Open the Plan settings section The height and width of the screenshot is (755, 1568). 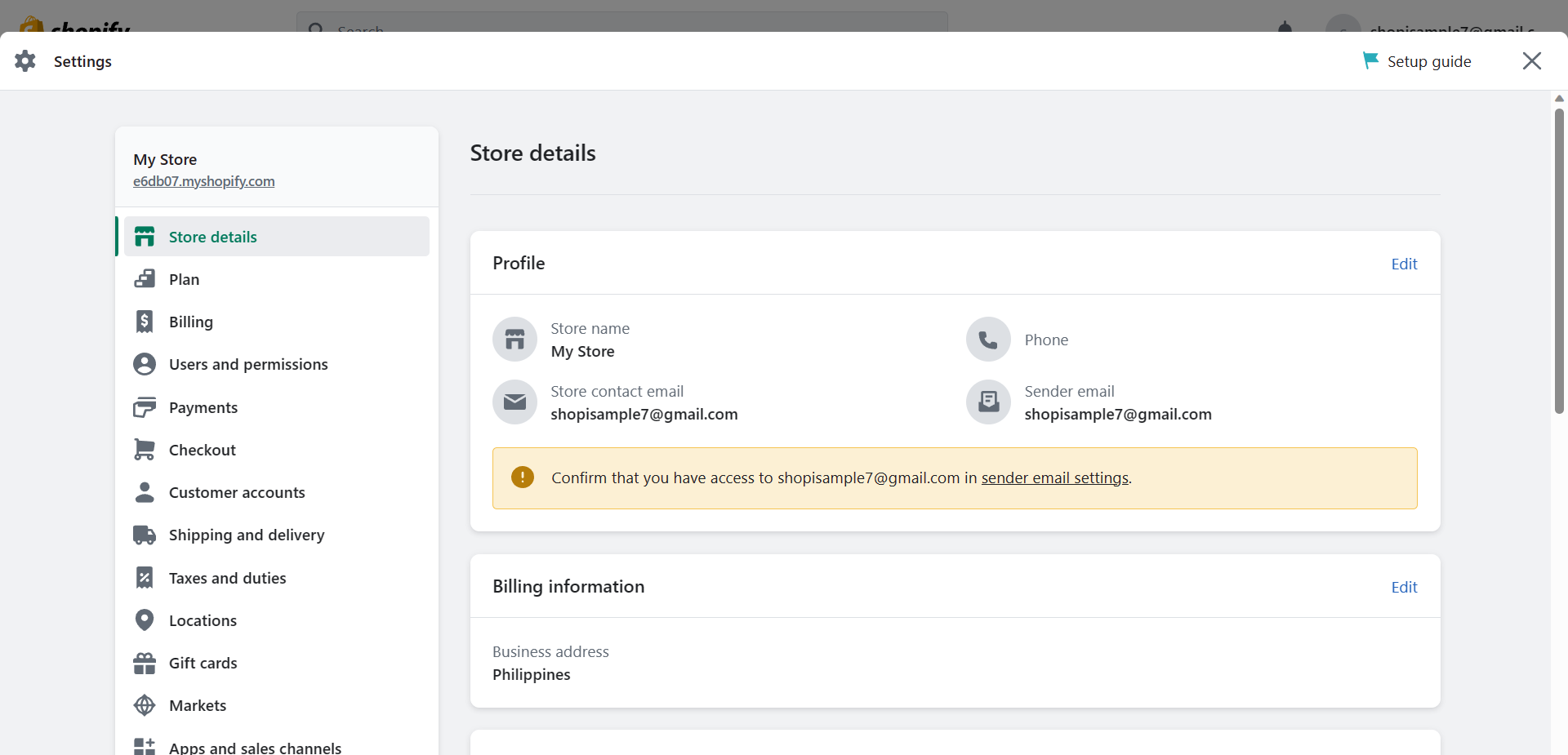[277, 279]
